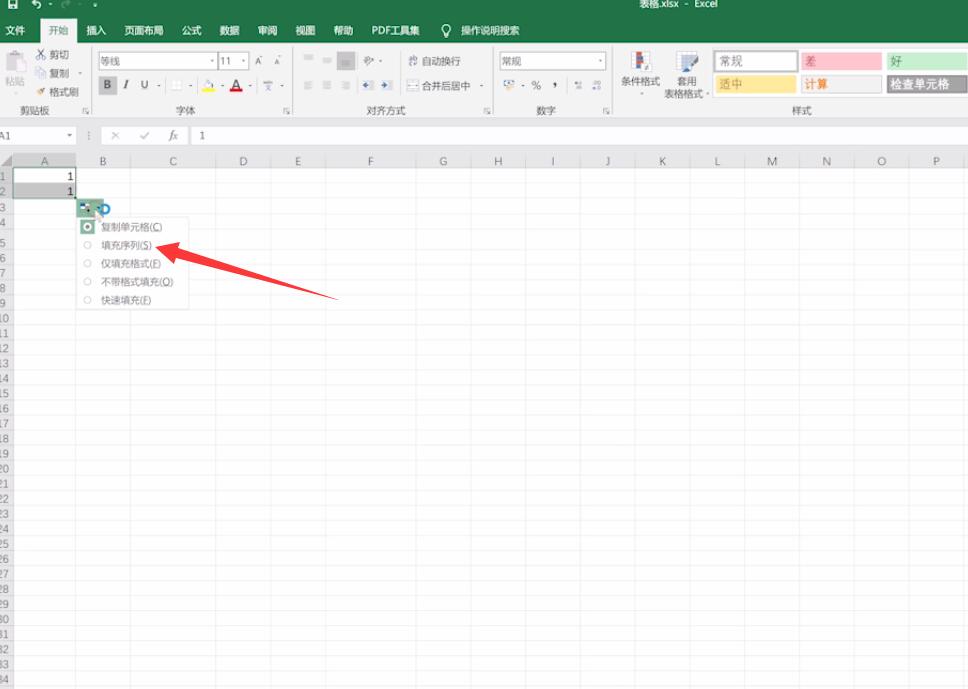This screenshot has width=968, height=689.
Task: Click the 自动换行 button
Action: (x=435, y=61)
